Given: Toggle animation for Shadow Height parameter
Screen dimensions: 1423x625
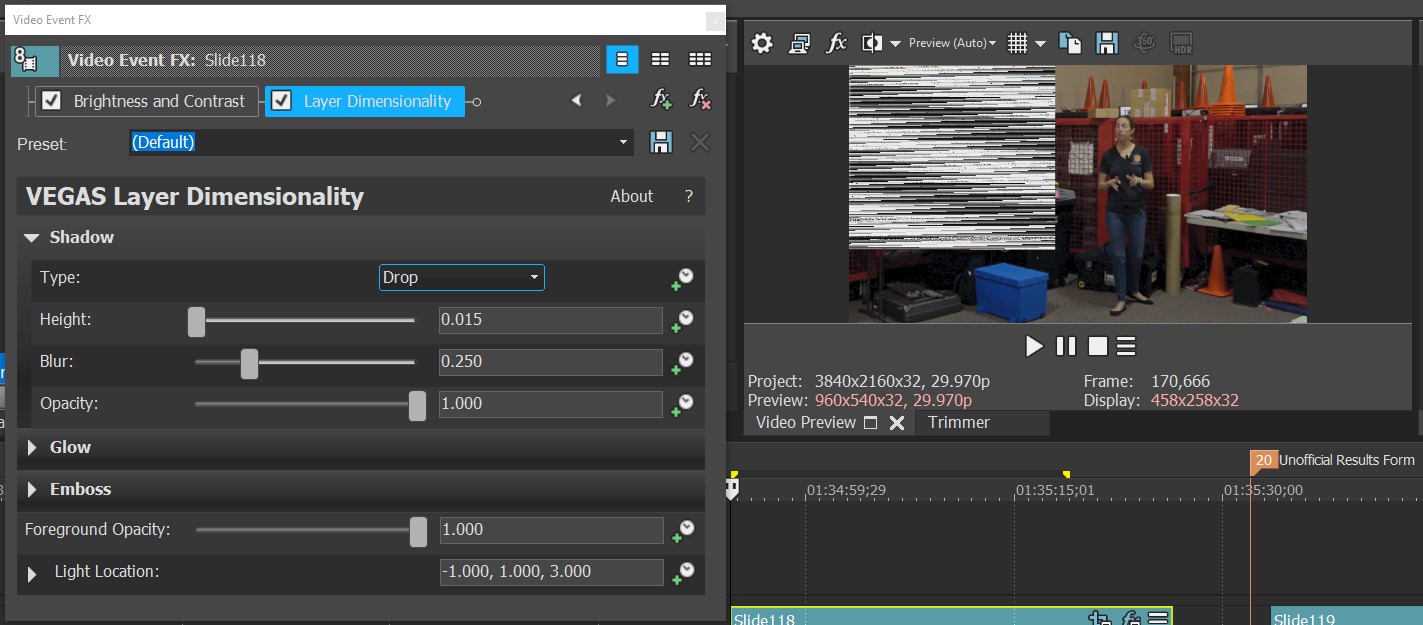Looking at the screenshot, I should coord(683,320).
